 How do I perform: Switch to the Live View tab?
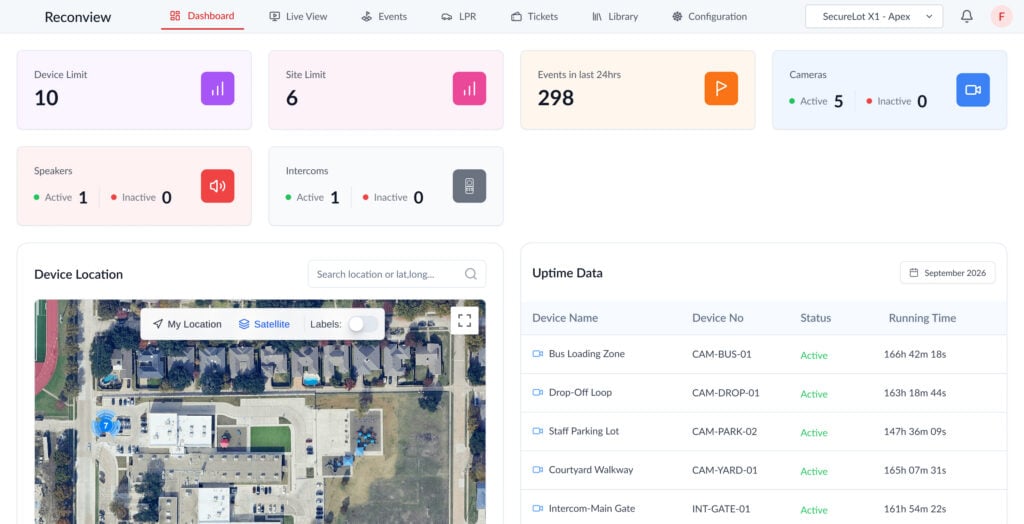(x=298, y=16)
